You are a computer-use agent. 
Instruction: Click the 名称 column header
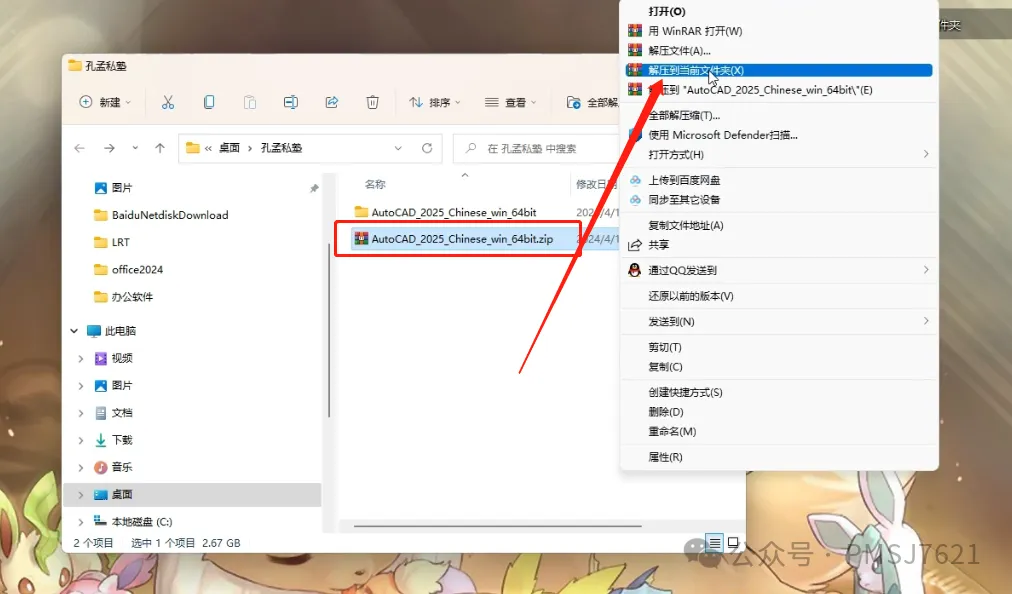pyautogui.click(x=375, y=185)
